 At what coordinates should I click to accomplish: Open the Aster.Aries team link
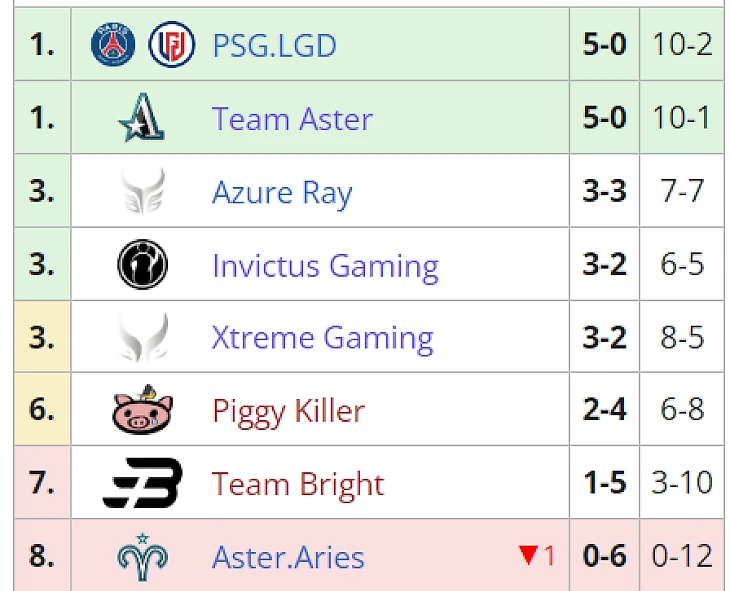point(288,557)
